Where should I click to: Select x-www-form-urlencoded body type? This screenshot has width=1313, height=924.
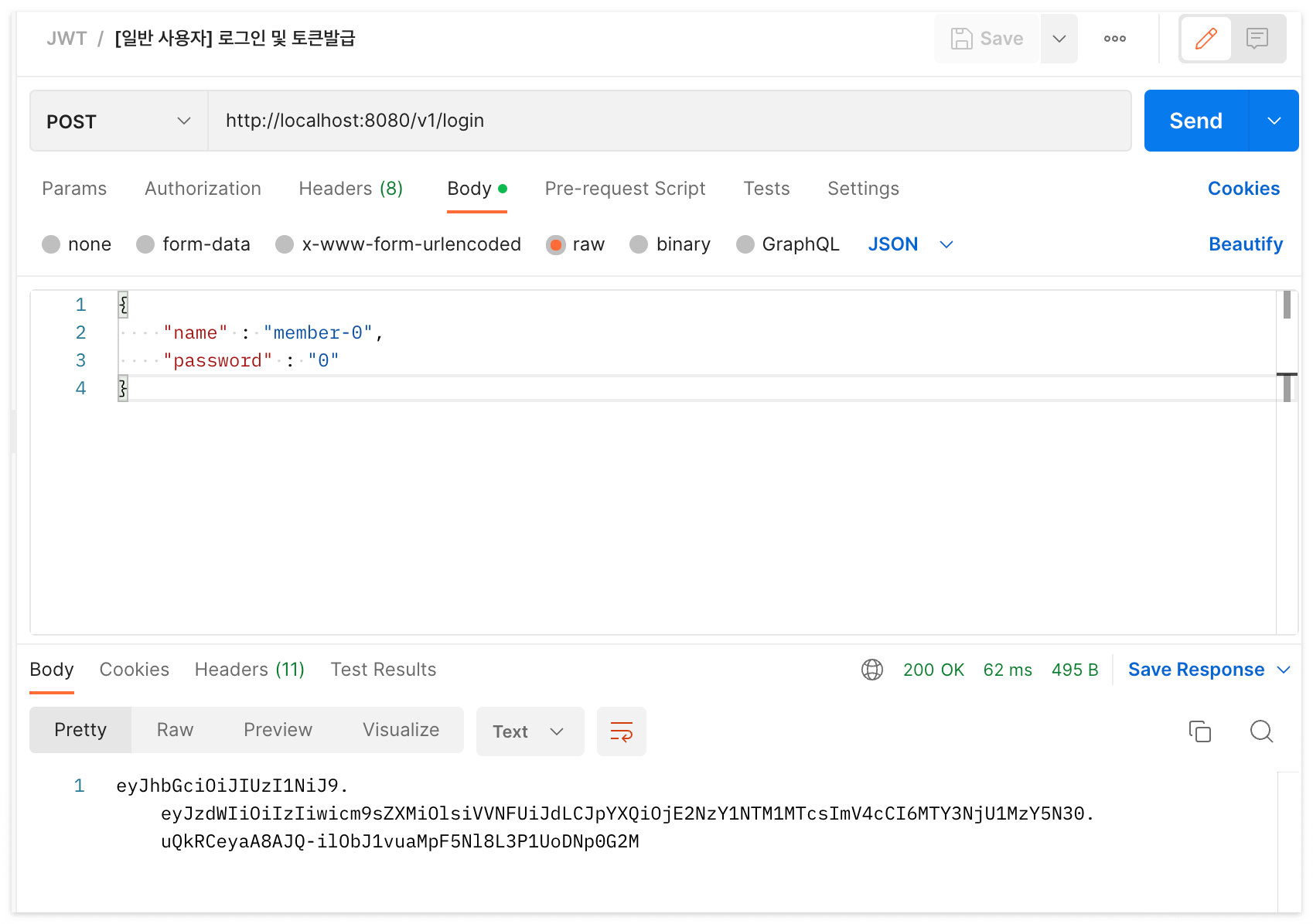point(398,244)
